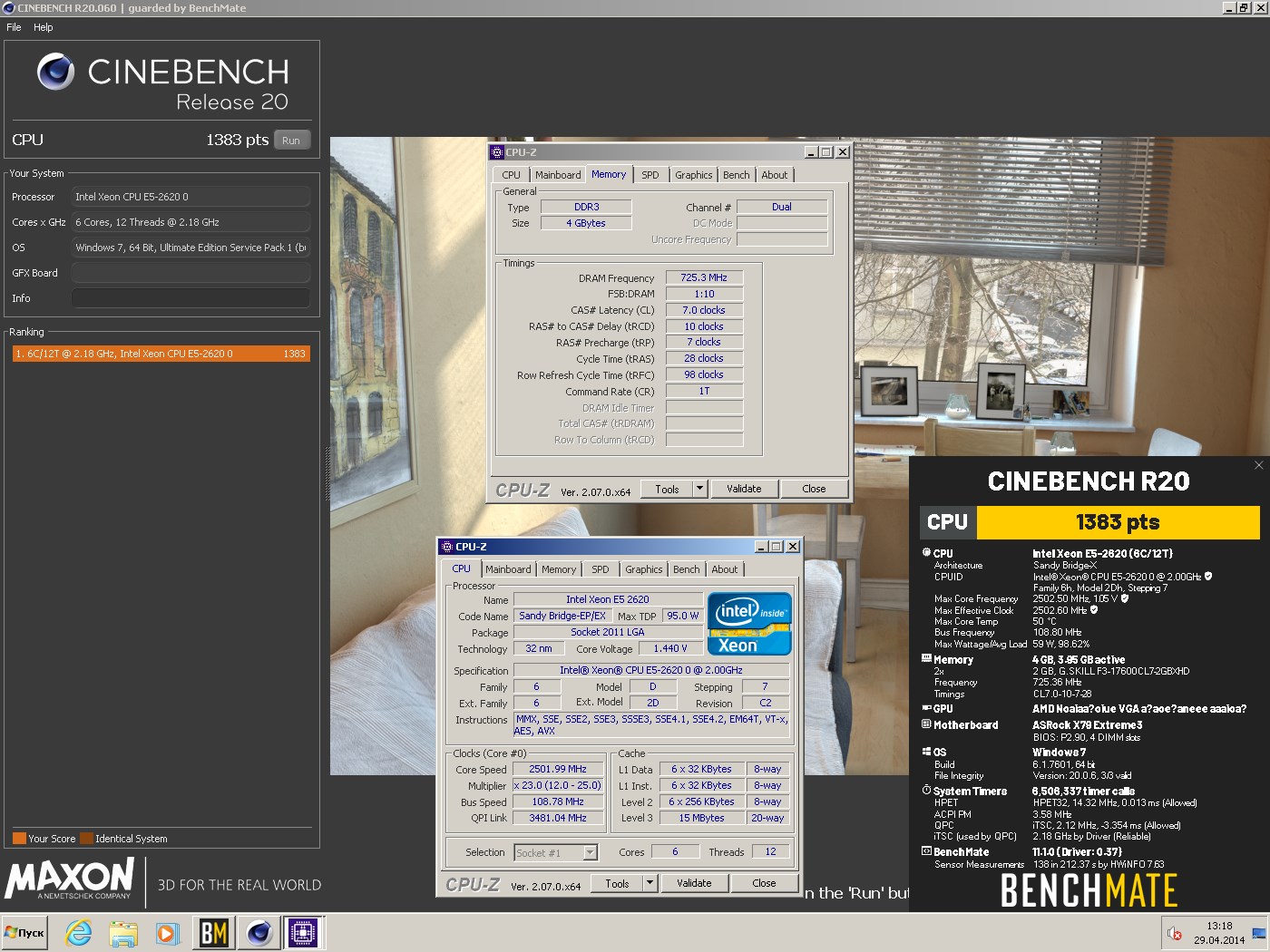Click Validate in upper CPU-Z window
The height and width of the screenshot is (952, 1270).
[x=744, y=489]
